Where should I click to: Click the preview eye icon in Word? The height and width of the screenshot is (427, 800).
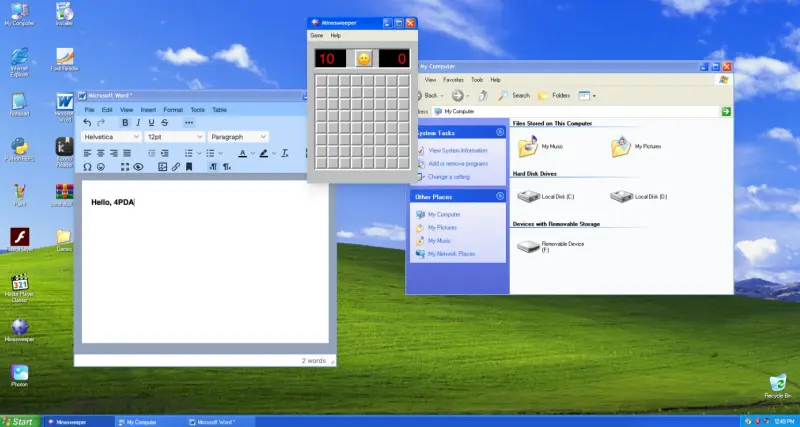tap(138, 167)
